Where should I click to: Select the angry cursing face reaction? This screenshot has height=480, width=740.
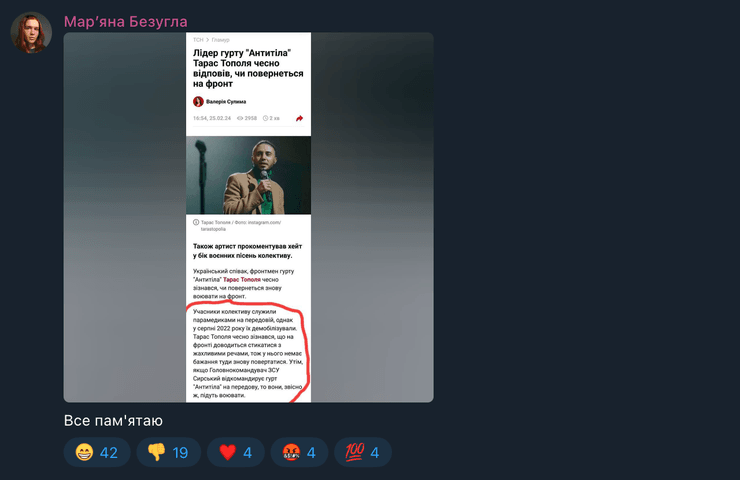pyautogui.click(x=299, y=452)
